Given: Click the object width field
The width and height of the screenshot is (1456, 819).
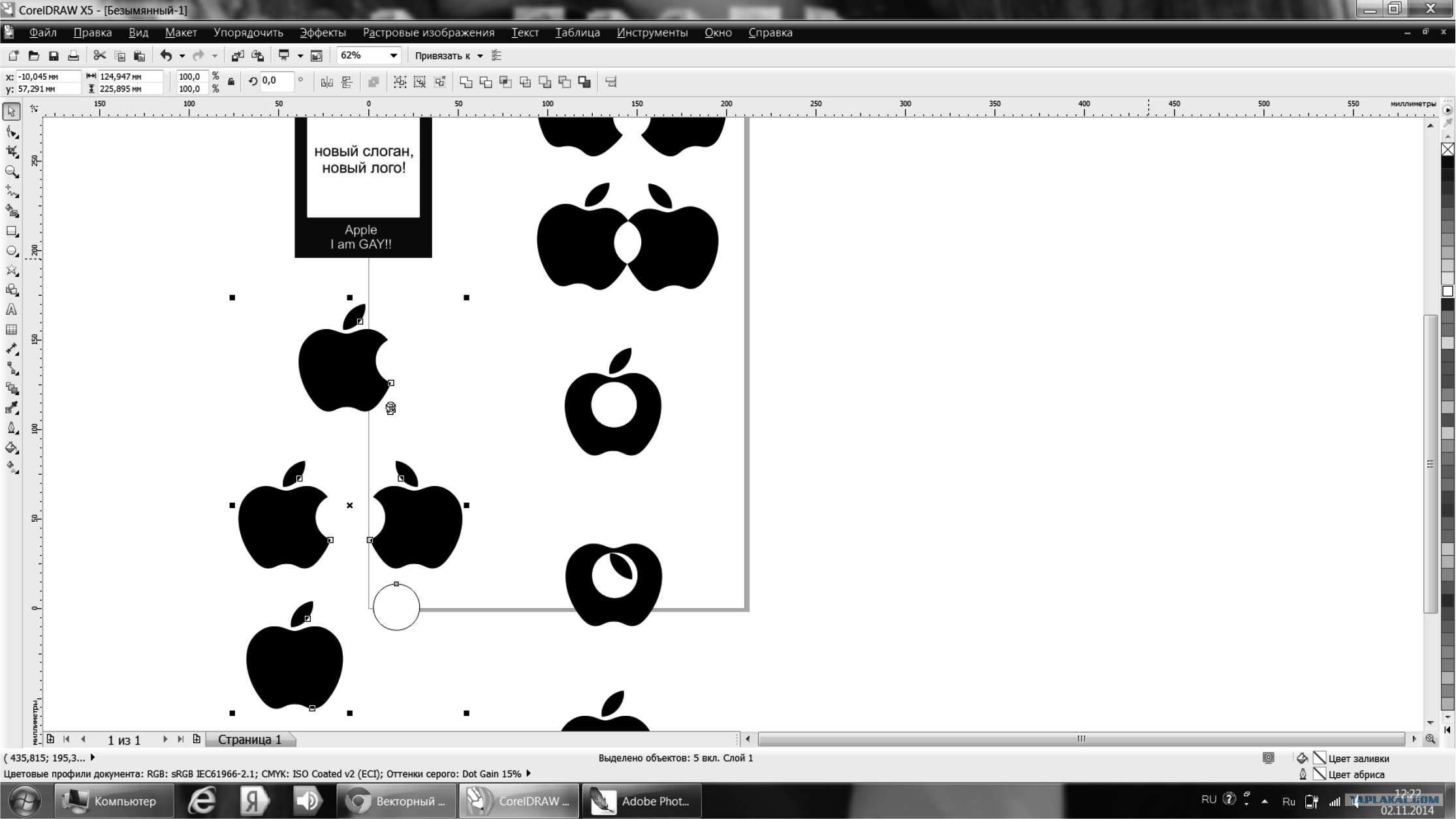Looking at the screenshot, I should [130, 76].
